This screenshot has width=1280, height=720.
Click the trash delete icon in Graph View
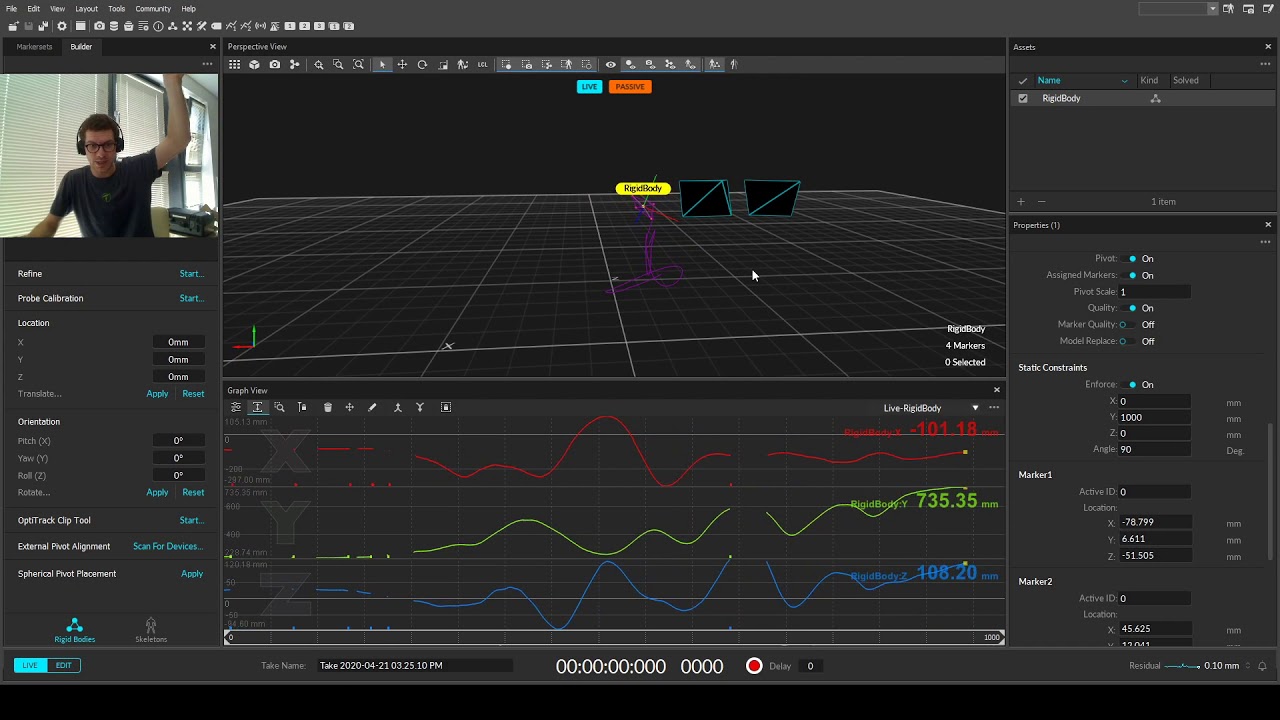click(327, 407)
